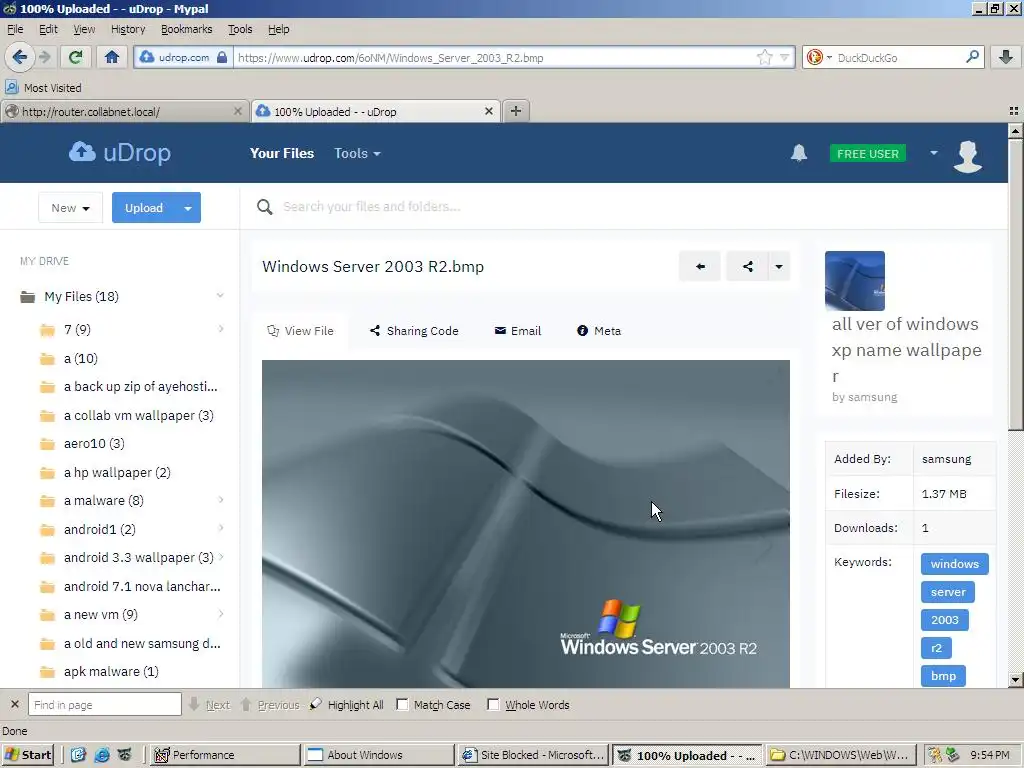Switch to the Performance taskbar window
The image size is (1024, 768).
point(225,755)
